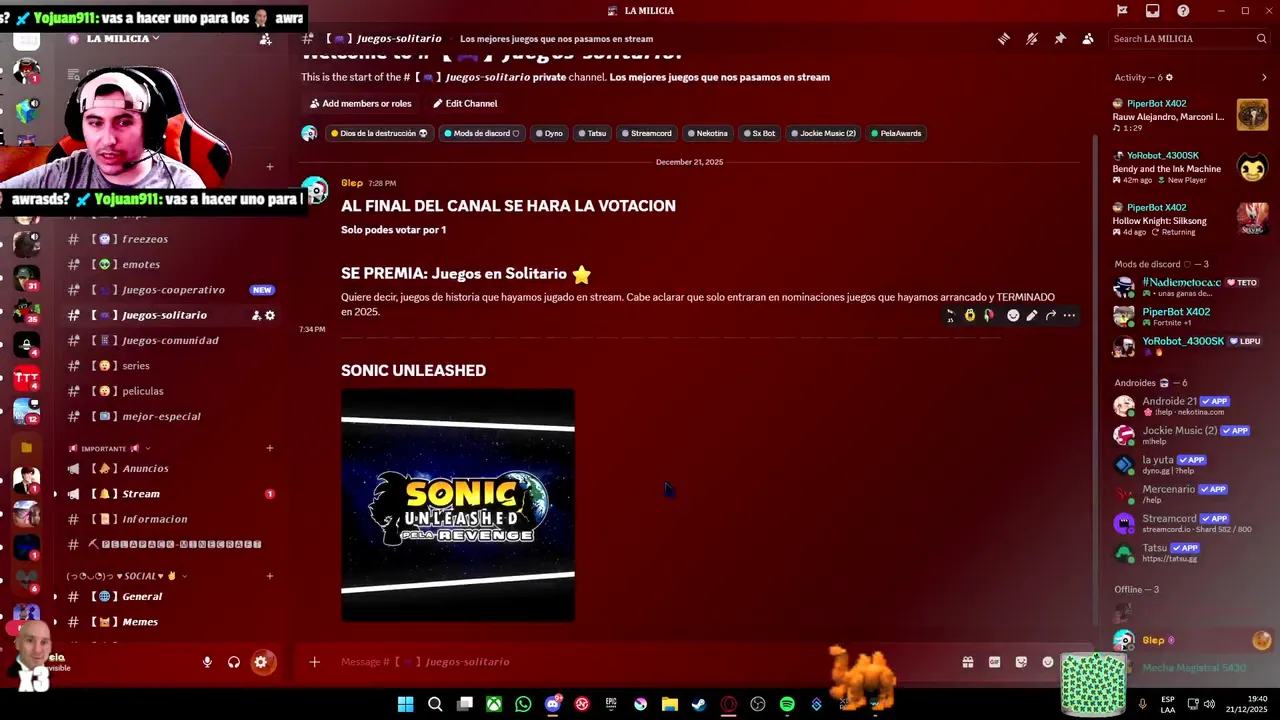
Task: Open User Settings gear icon
Action: [261, 662]
